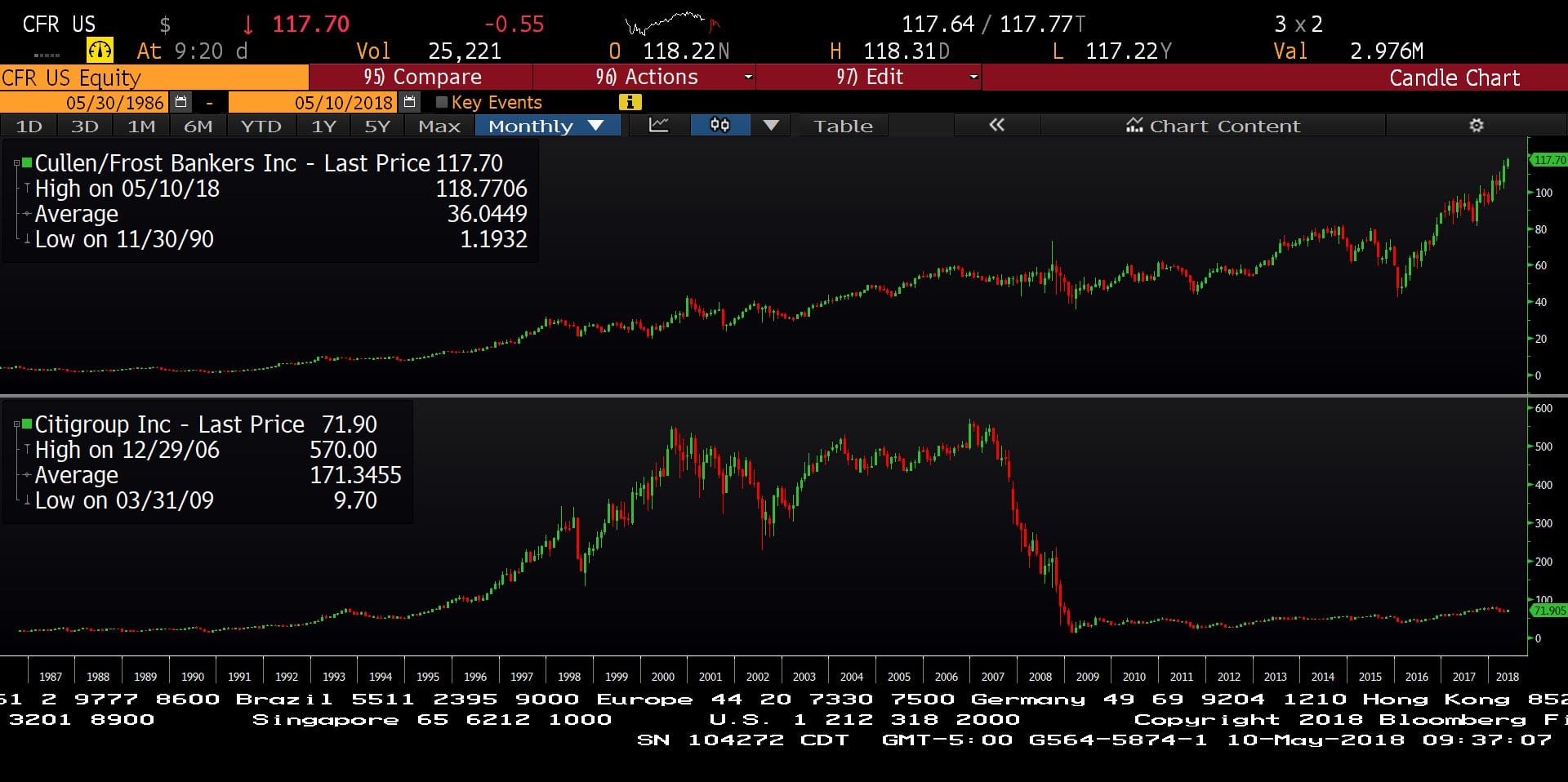Click the 95) Compare button
The image size is (1568, 782).
(x=421, y=77)
